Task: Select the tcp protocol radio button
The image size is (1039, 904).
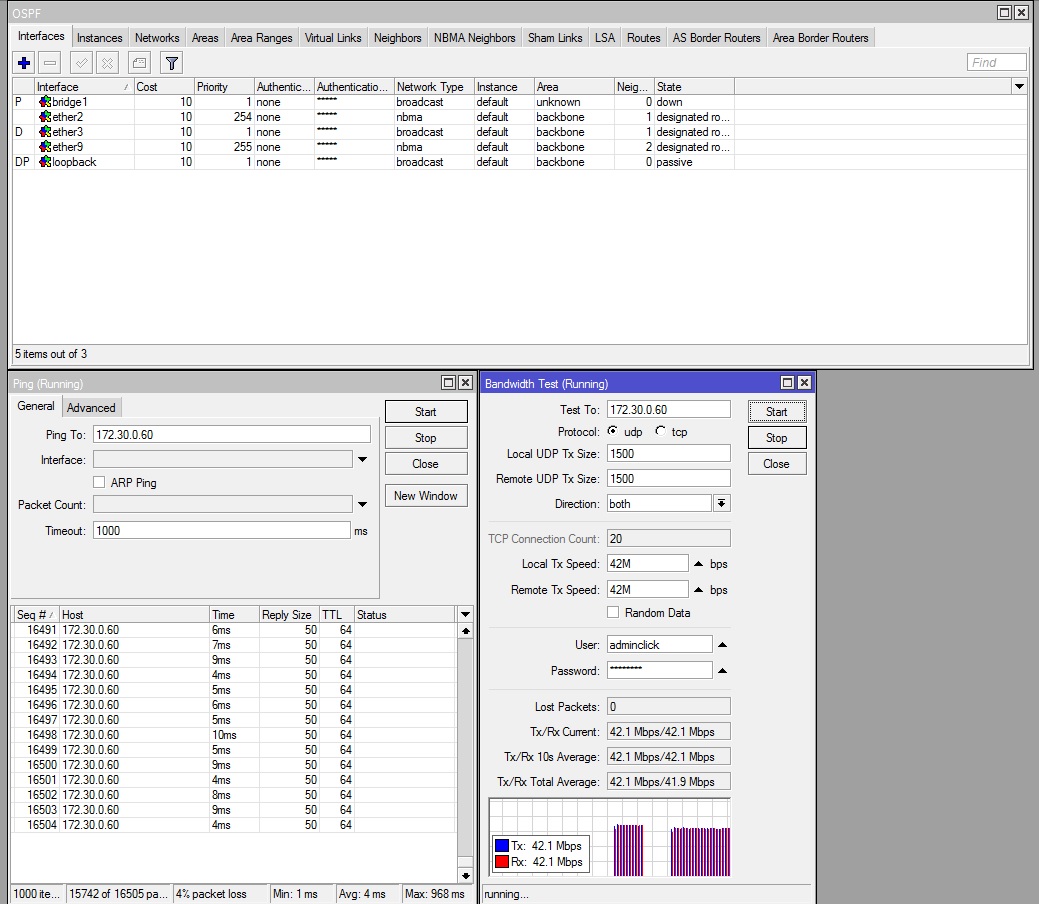Action: (x=660, y=431)
